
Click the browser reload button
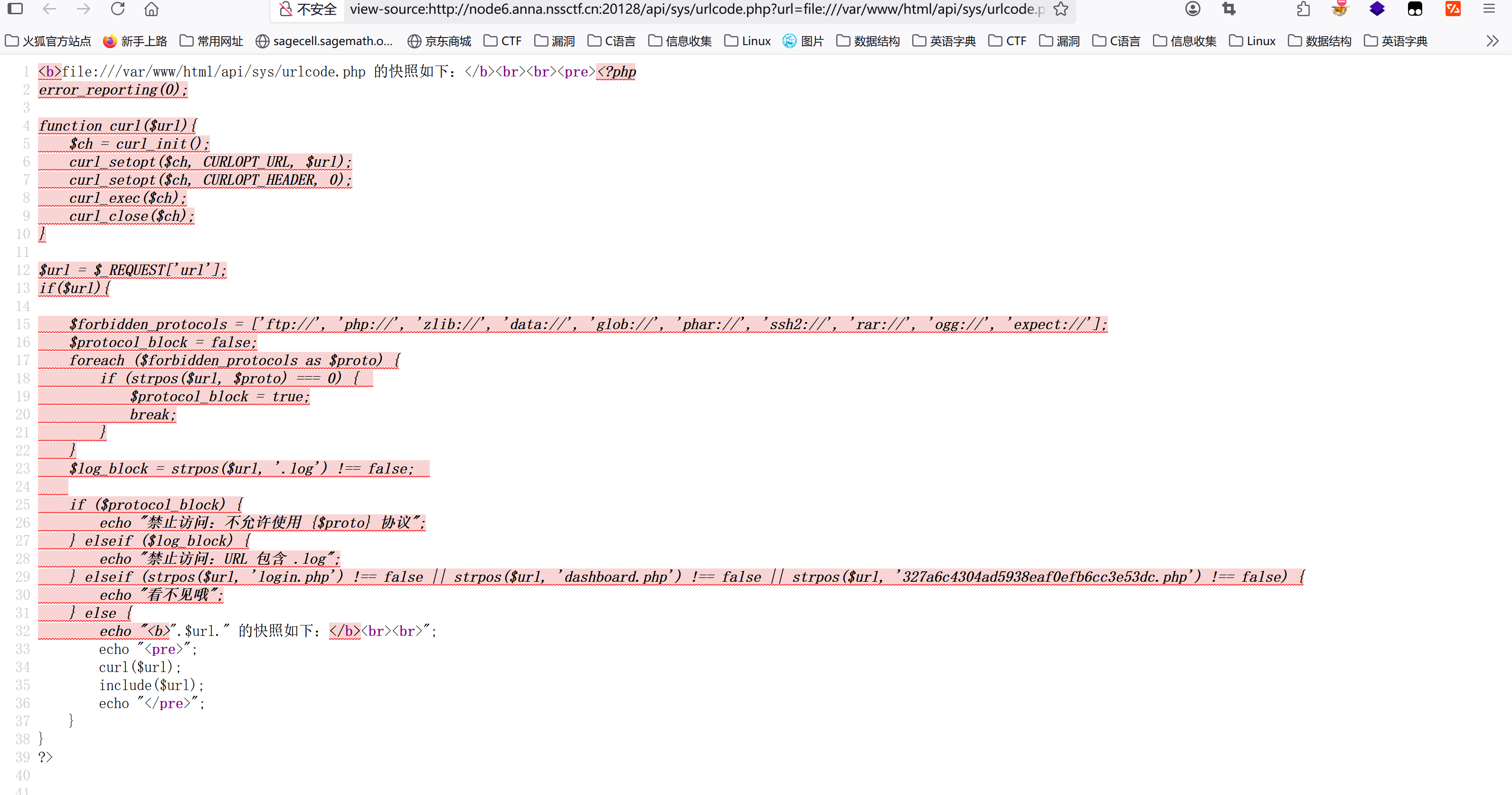click(118, 9)
